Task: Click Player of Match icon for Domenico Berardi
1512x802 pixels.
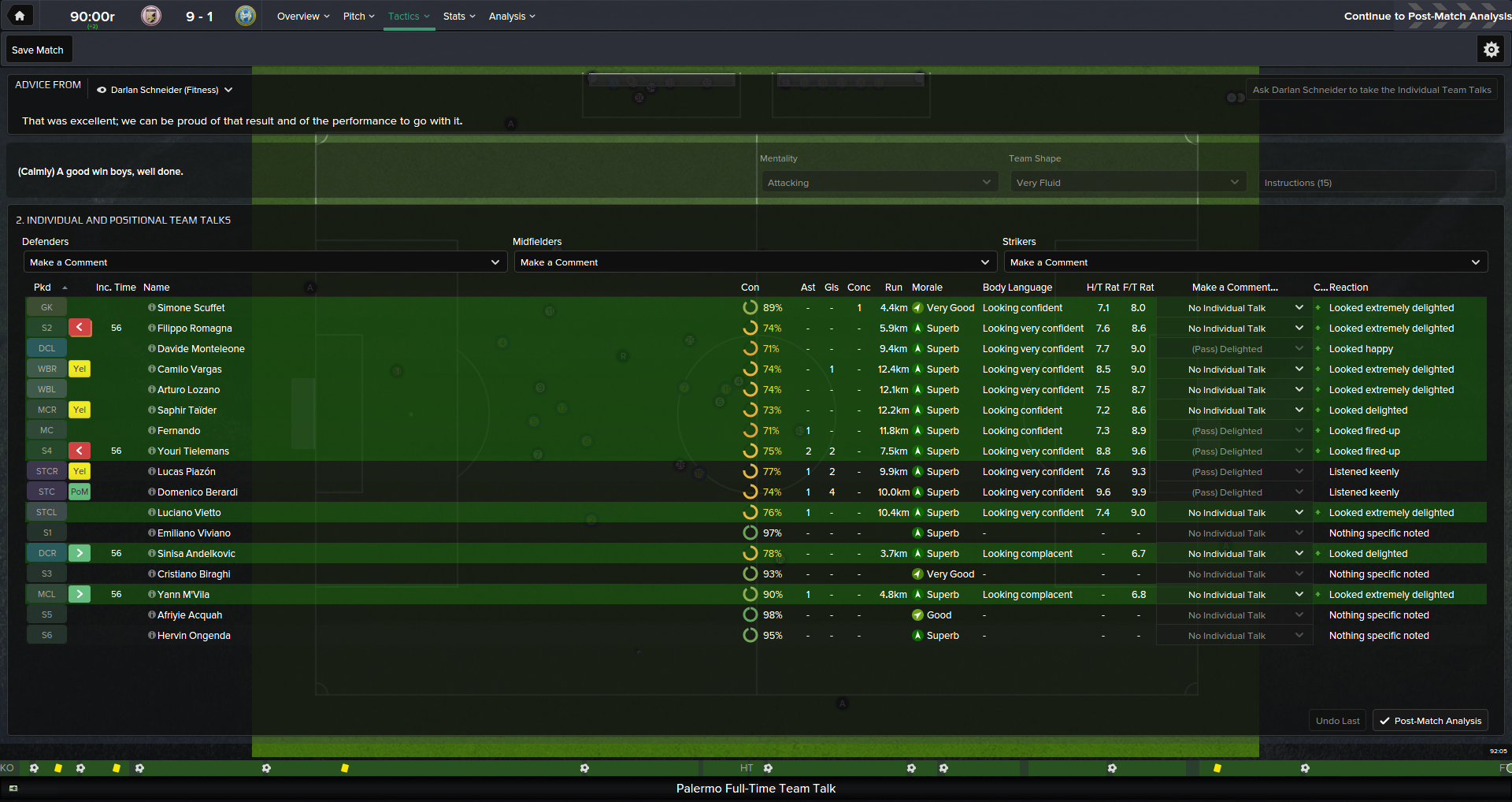Action: (80, 492)
